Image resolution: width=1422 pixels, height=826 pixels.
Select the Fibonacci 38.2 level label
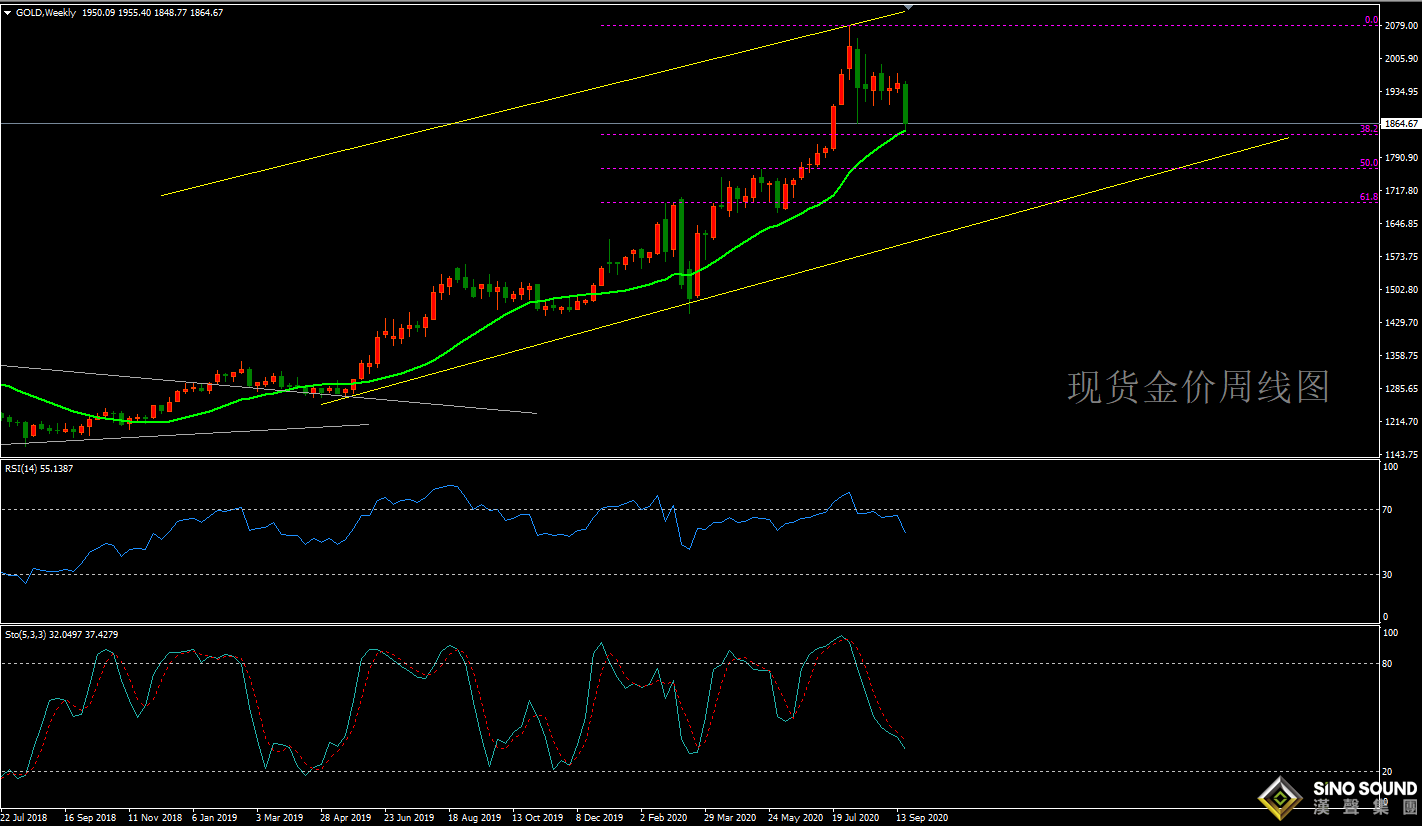(1368, 129)
